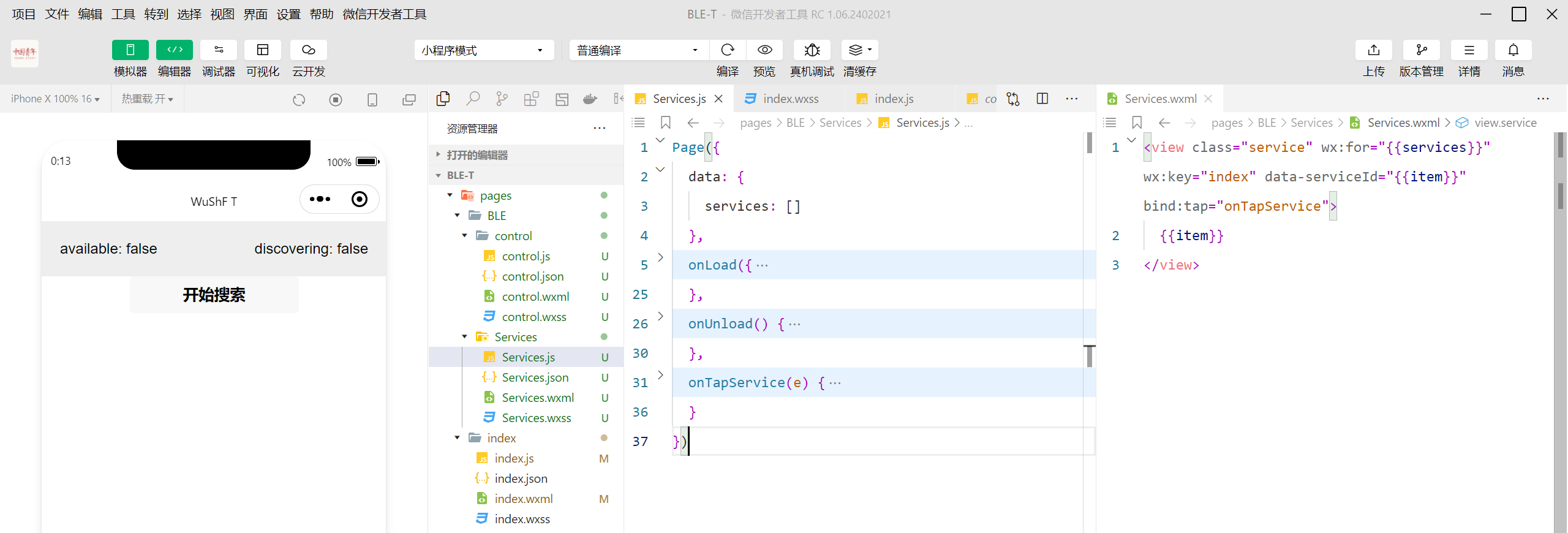The image size is (1568, 533).
Task: Open Cloud Development (云开发)
Action: [x=308, y=50]
